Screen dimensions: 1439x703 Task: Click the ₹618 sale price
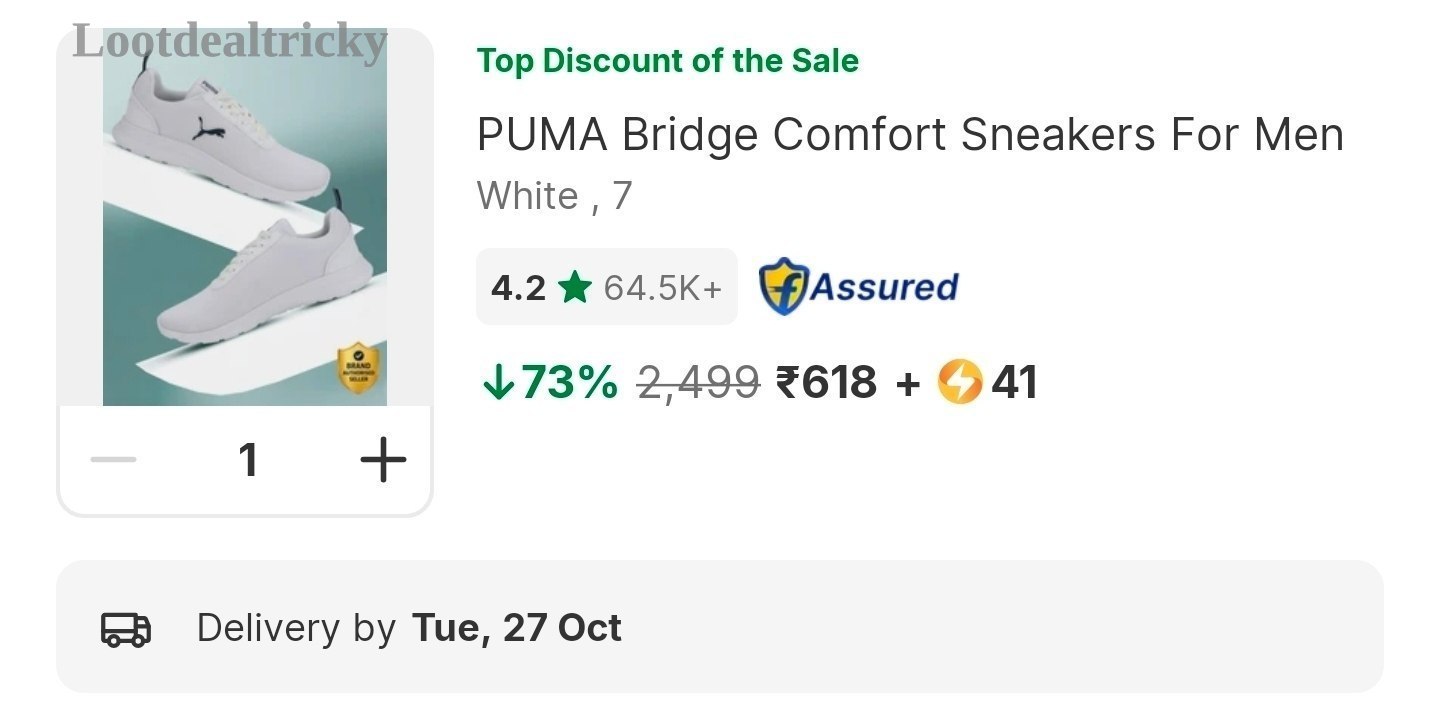827,382
